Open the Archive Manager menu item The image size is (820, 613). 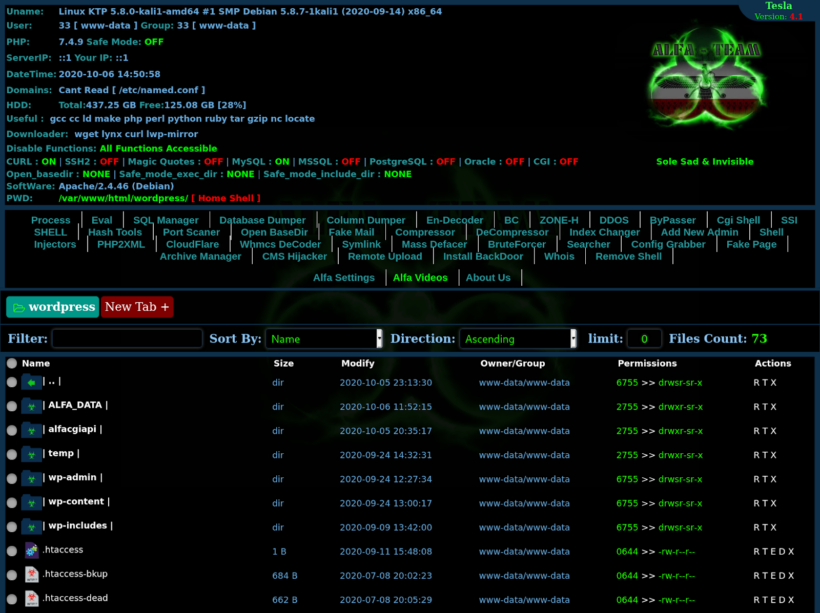[200, 256]
